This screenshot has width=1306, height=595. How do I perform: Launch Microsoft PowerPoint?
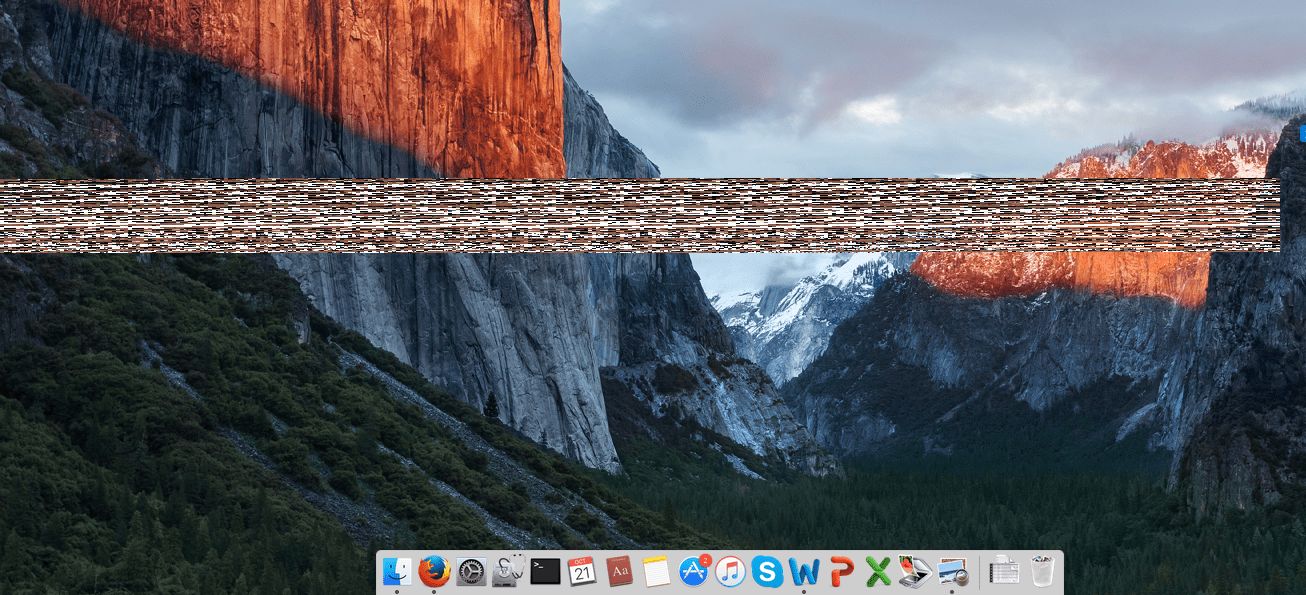click(x=841, y=571)
